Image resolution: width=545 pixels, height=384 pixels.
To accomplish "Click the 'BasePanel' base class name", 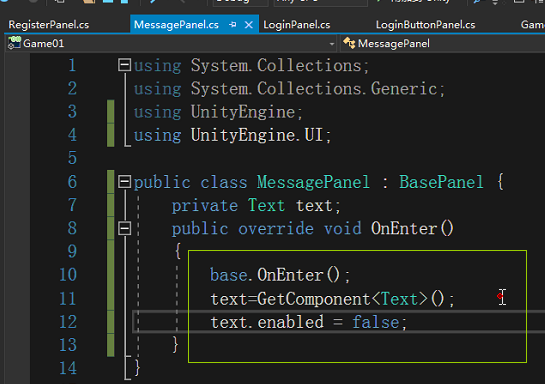I will point(441,182).
